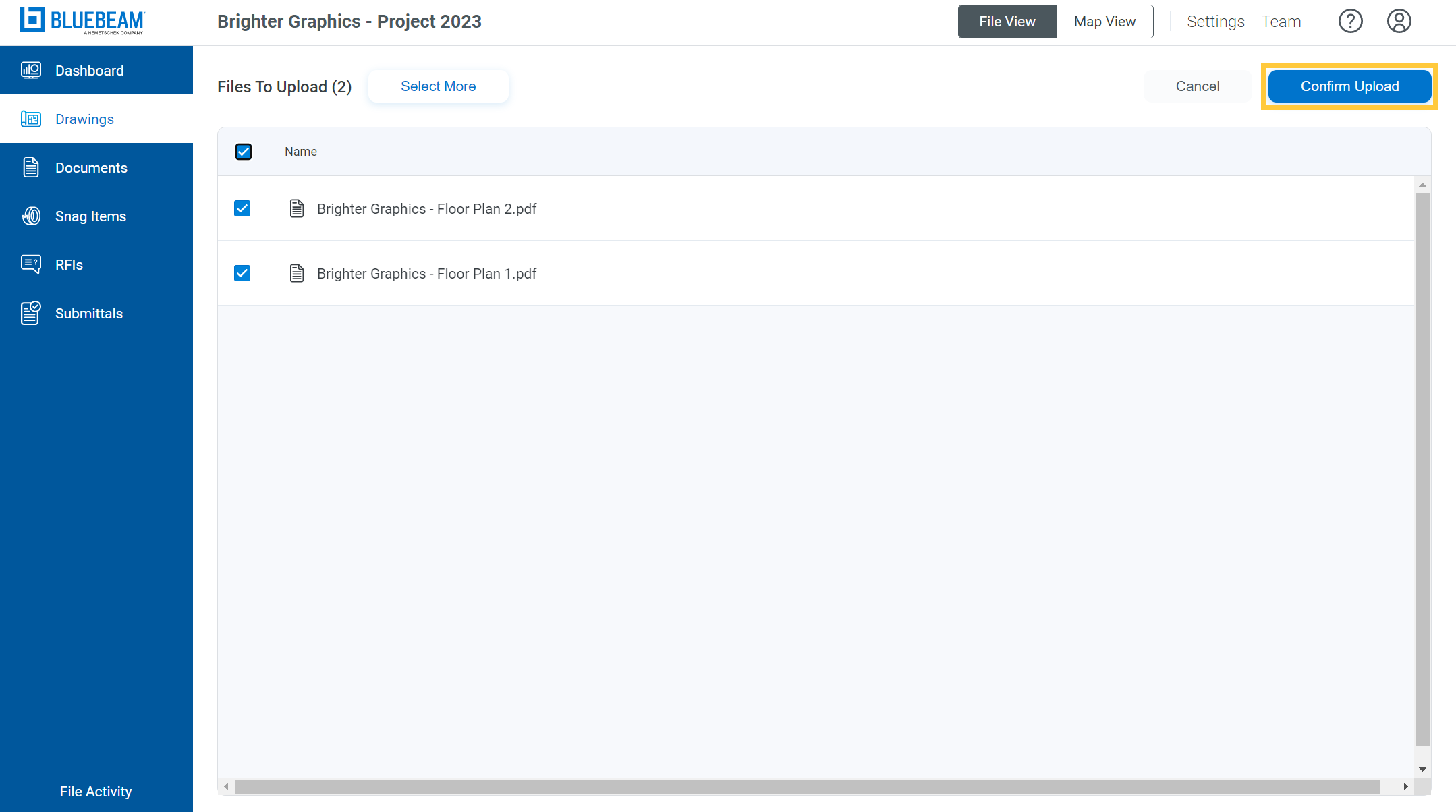Switch to Map View
Image resolution: width=1456 pixels, height=812 pixels.
pos(1104,22)
